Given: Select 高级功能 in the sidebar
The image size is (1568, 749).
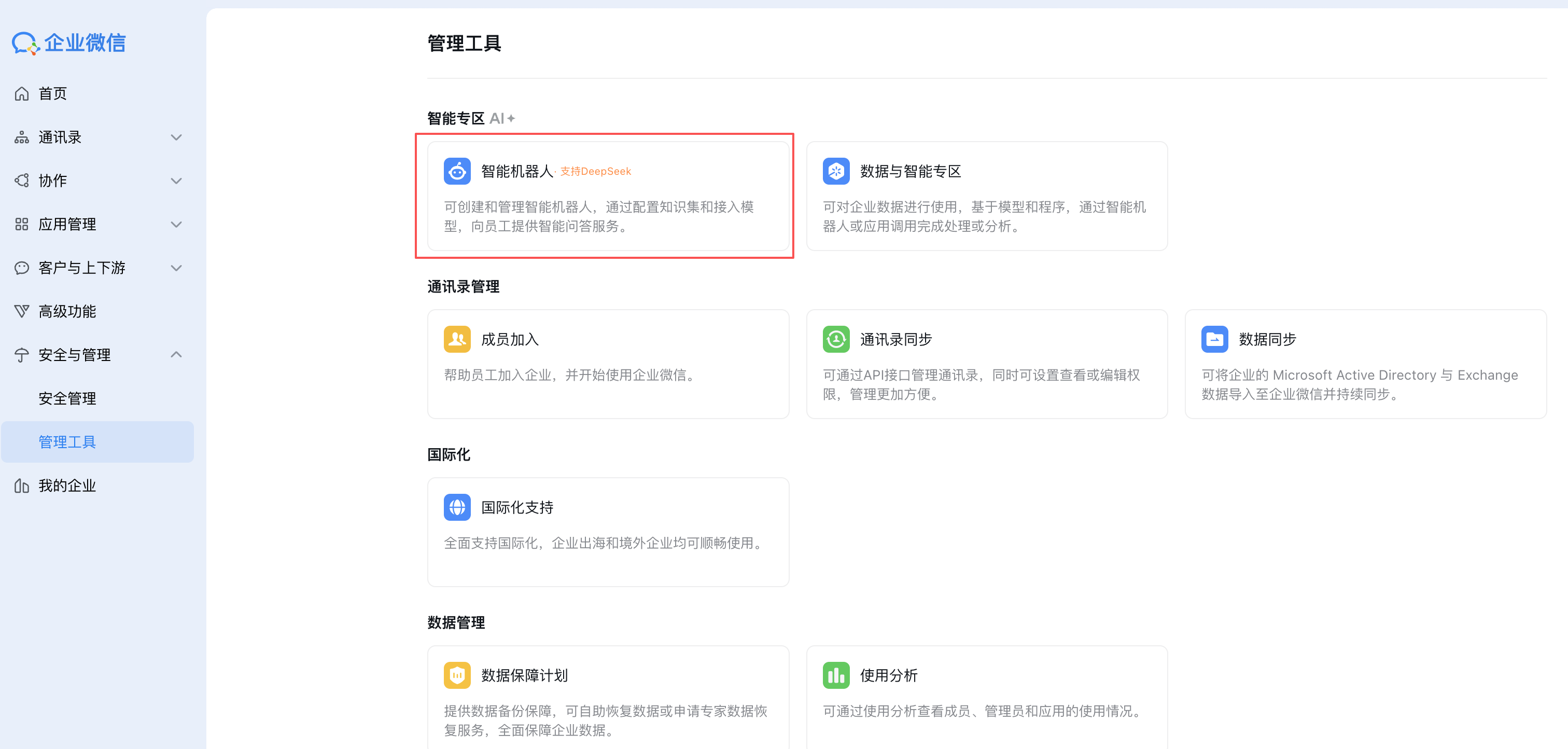Looking at the screenshot, I should coord(67,311).
